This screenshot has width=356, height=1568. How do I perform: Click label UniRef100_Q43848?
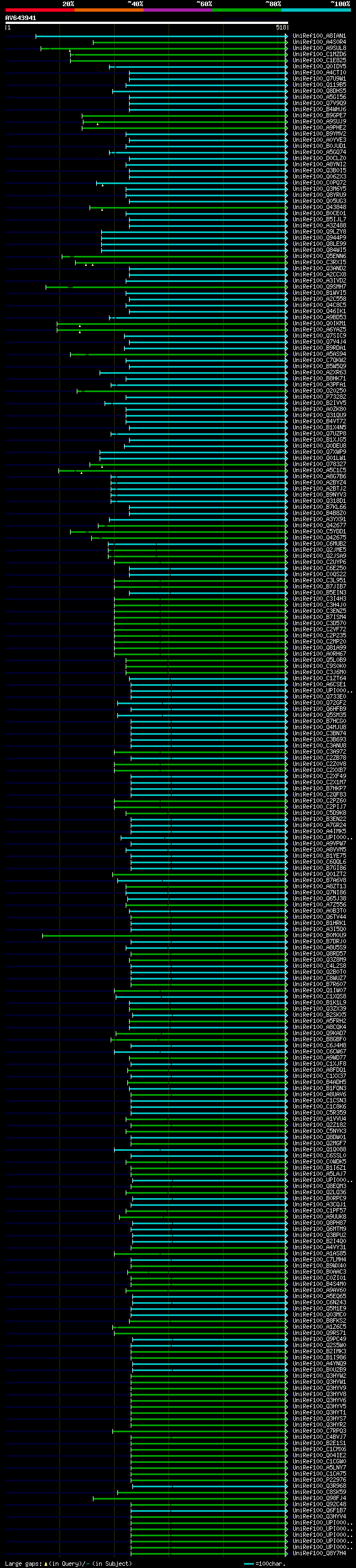coord(319,207)
